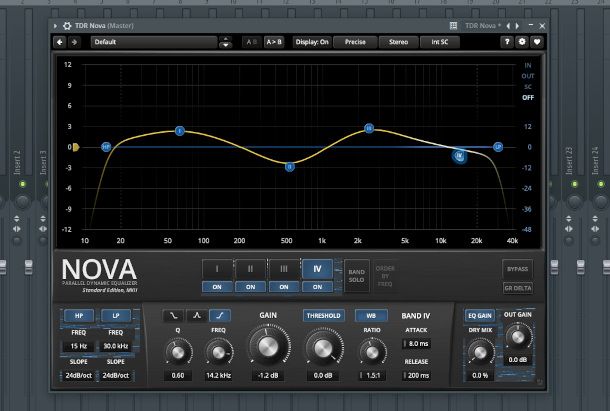Image resolution: width=610 pixels, height=411 pixels.
Task: Click the heart support icon
Action: (537, 42)
